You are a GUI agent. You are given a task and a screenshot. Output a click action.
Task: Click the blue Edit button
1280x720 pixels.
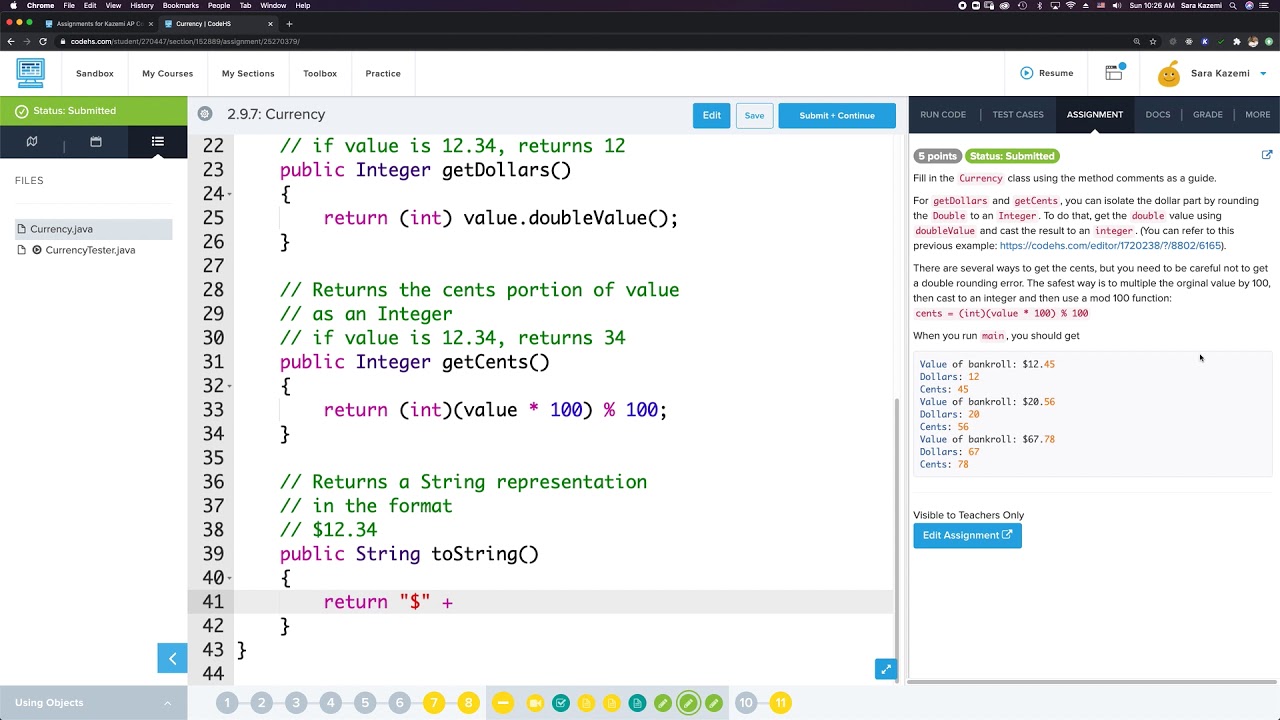[x=711, y=115]
